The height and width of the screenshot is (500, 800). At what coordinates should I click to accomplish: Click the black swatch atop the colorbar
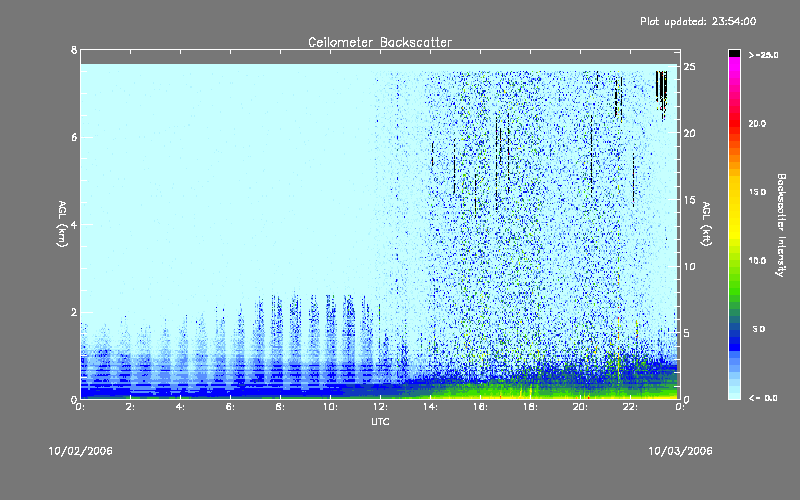(734, 53)
